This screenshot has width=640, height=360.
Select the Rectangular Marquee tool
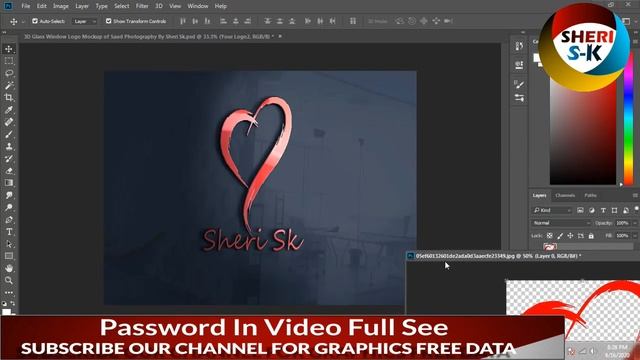coord(9,61)
